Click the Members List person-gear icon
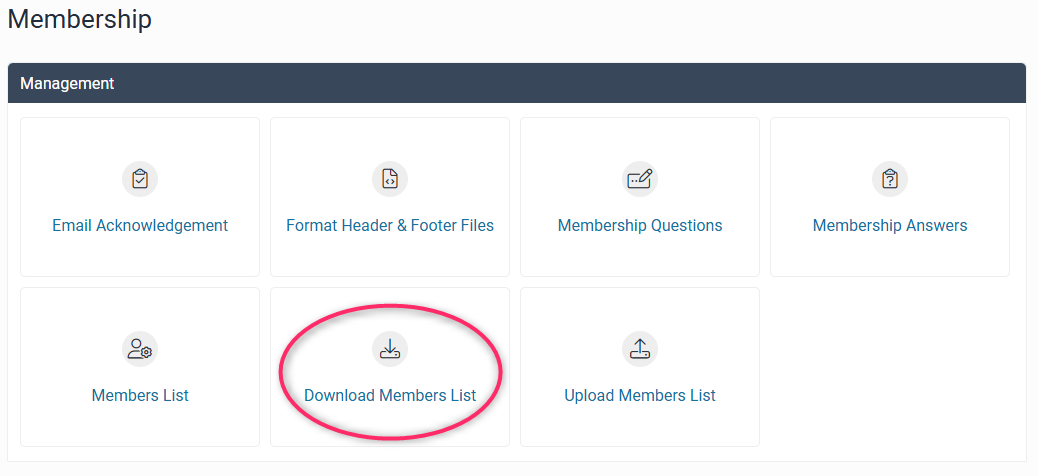Viewport: 1038px width, 476px height. (x=140, y=349)
